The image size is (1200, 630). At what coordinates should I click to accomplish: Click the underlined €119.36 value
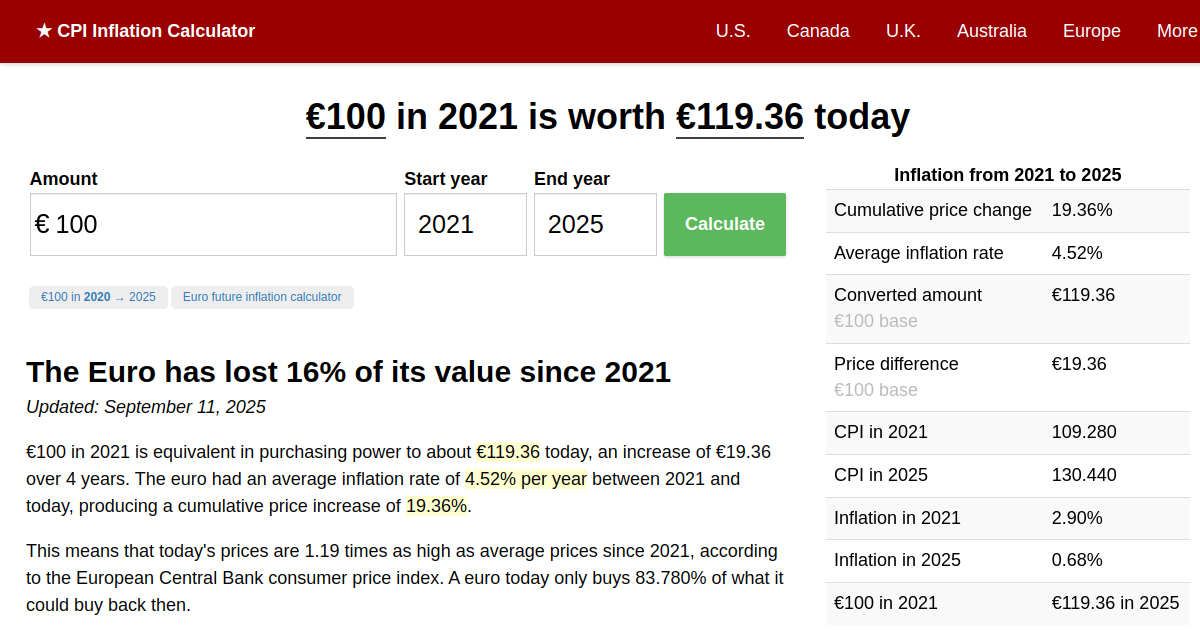pyautogui.click(x=739, y=116)
